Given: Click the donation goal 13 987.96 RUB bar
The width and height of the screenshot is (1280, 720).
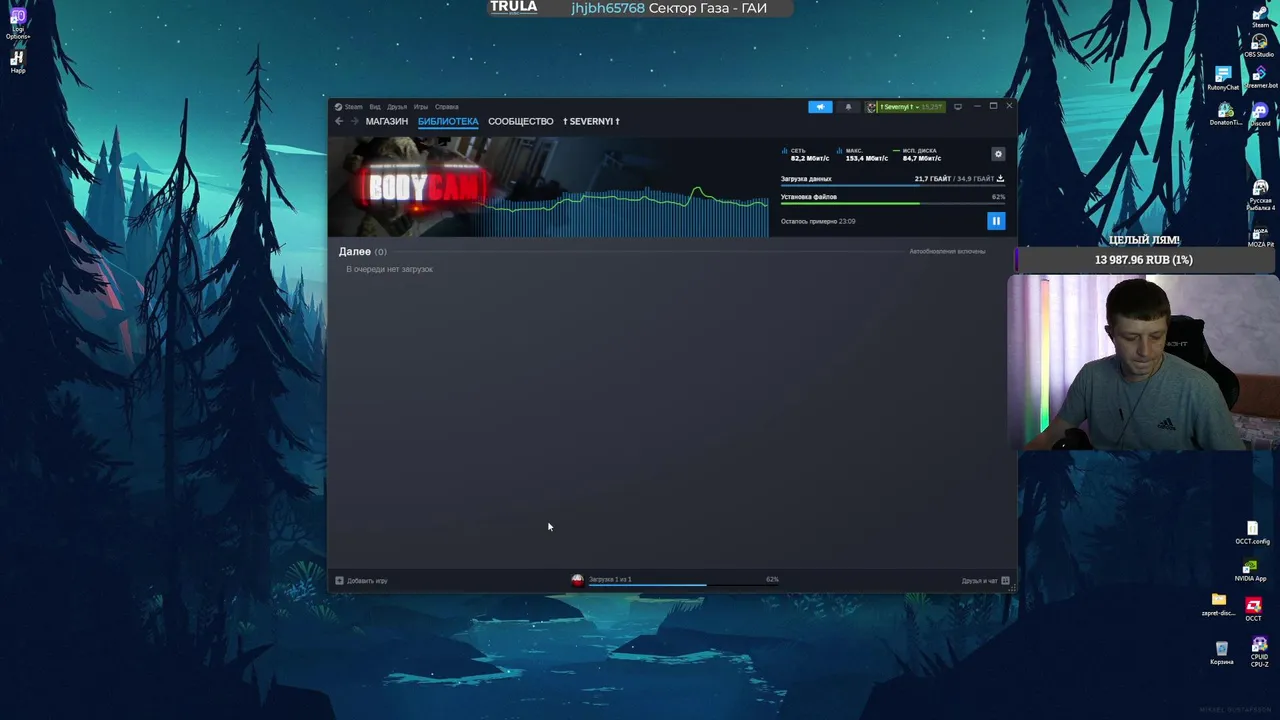Looking at the screenshot, I should click(1144, 260).
